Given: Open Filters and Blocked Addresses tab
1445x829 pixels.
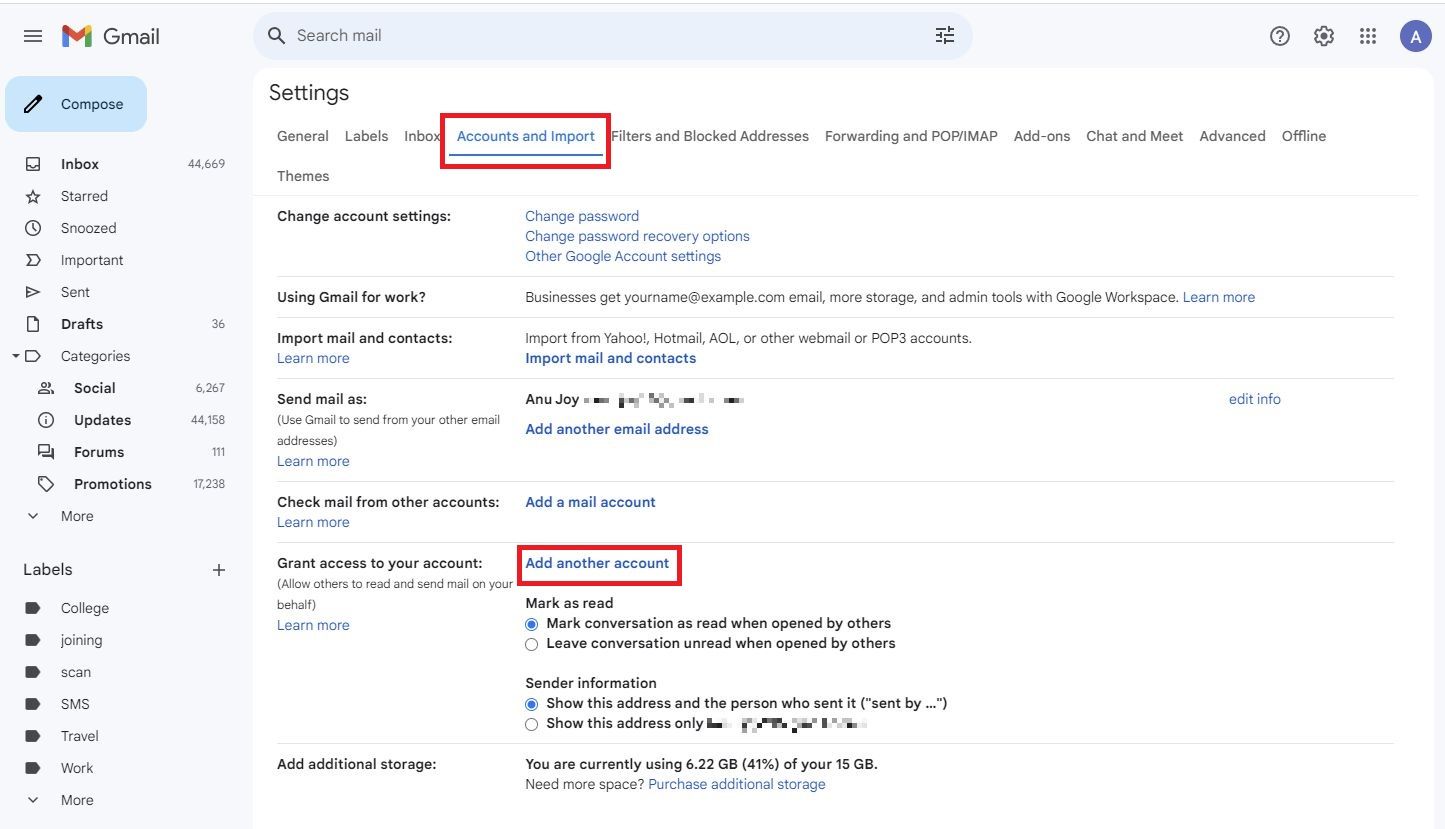Looking at the screenshot, I should (x=710, y=136).
